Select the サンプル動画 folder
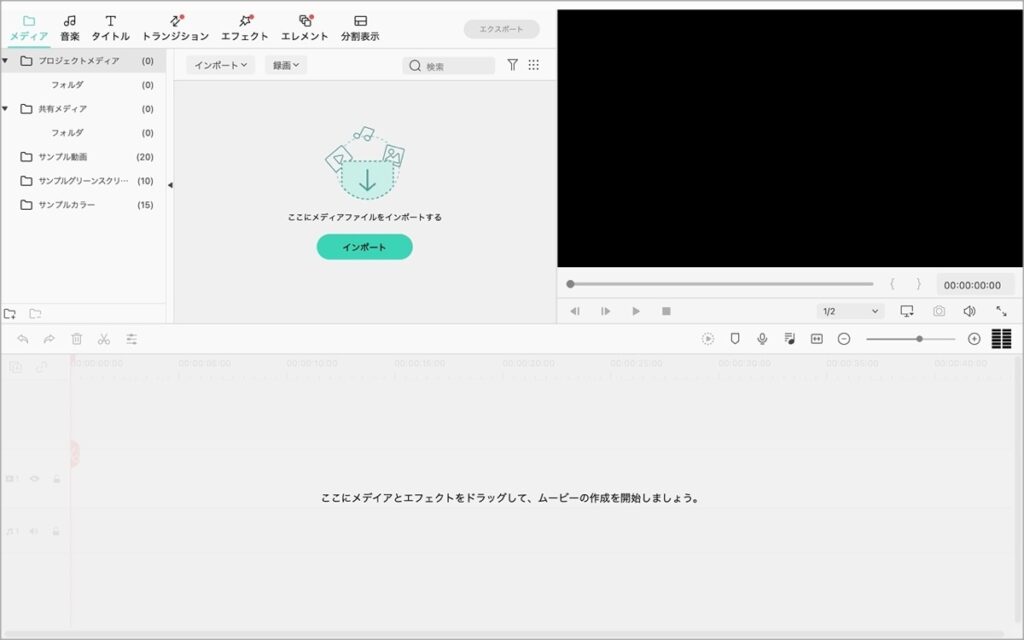The width and height of the screenshot is (1024, 640). click(x=85, y=157)
